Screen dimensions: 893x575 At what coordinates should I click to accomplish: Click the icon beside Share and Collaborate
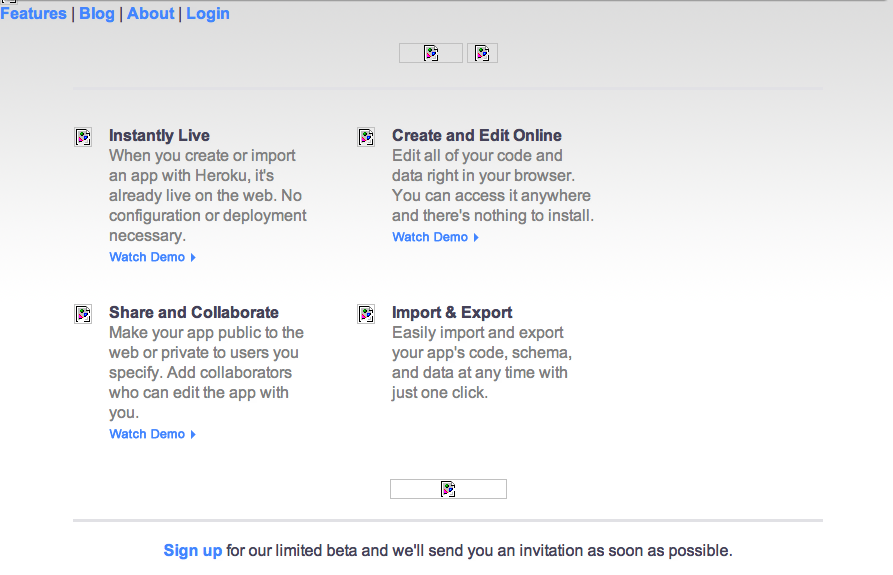tap(83, 314)
